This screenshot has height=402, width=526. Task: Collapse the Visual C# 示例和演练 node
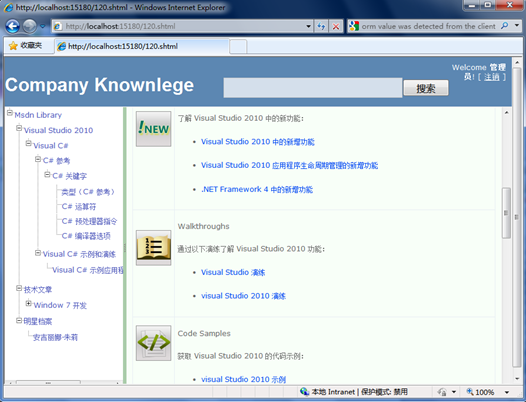(38, 252)
